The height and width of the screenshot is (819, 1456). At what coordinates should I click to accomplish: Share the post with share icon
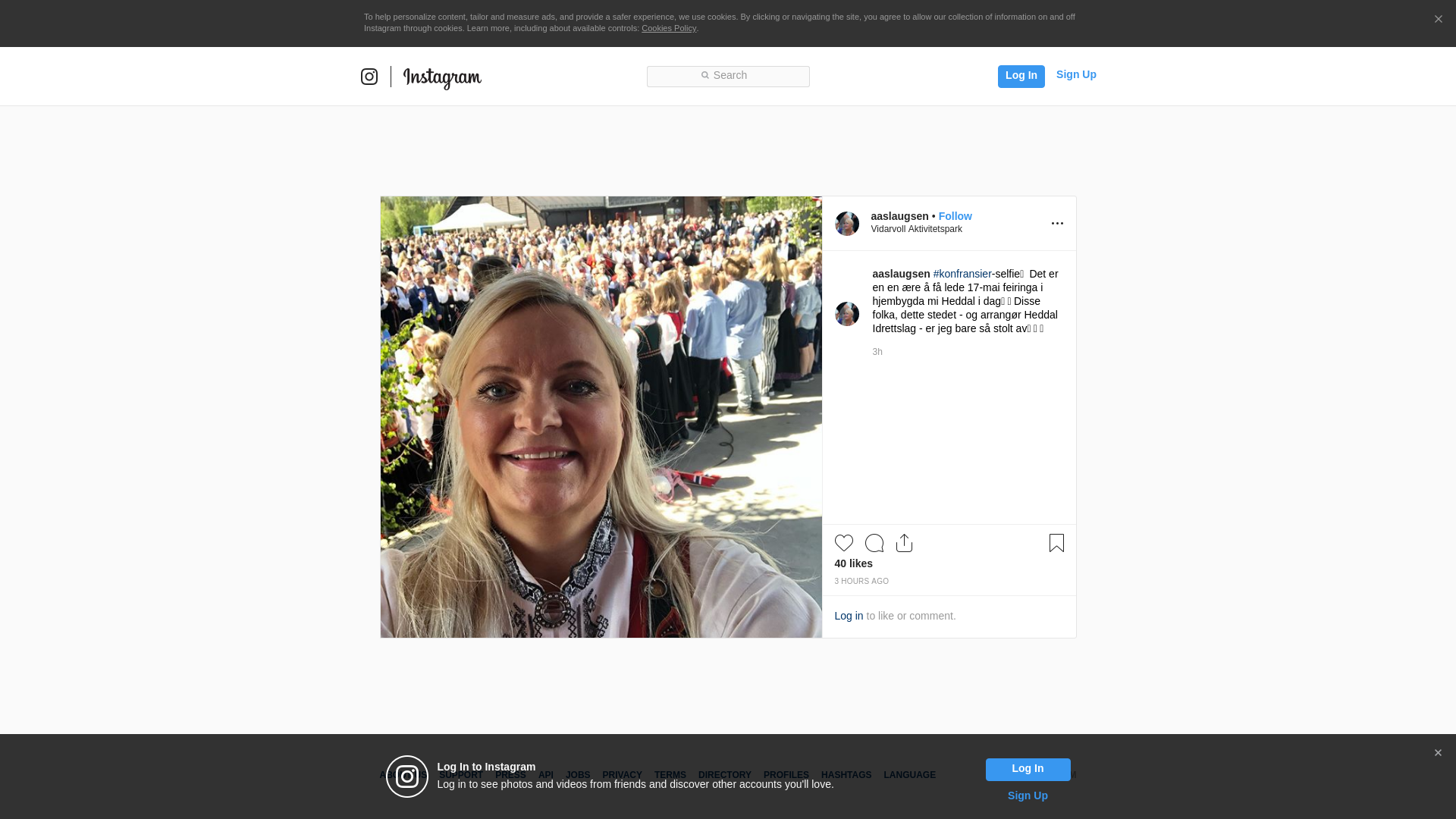tap(904, 543)
